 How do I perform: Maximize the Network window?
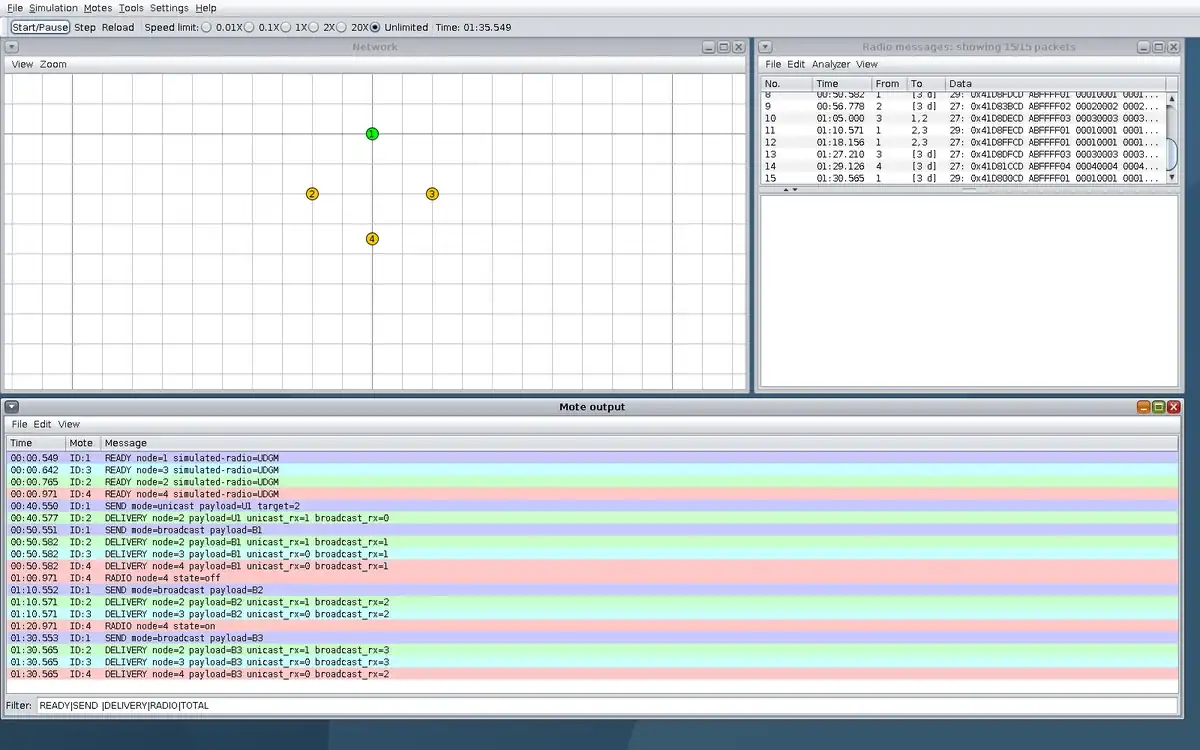(724, 47)
